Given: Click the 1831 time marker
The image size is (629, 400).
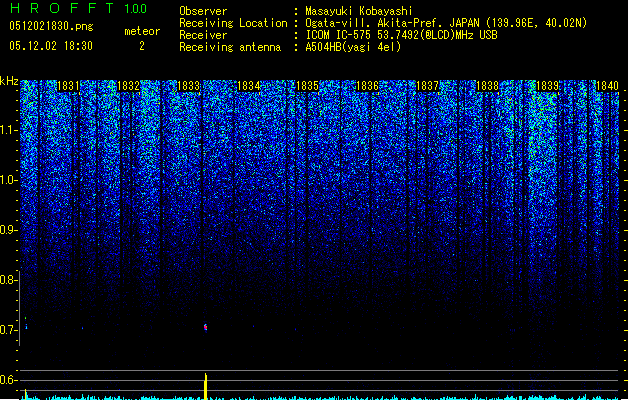Looking at the screenshot, I should 68,86.
